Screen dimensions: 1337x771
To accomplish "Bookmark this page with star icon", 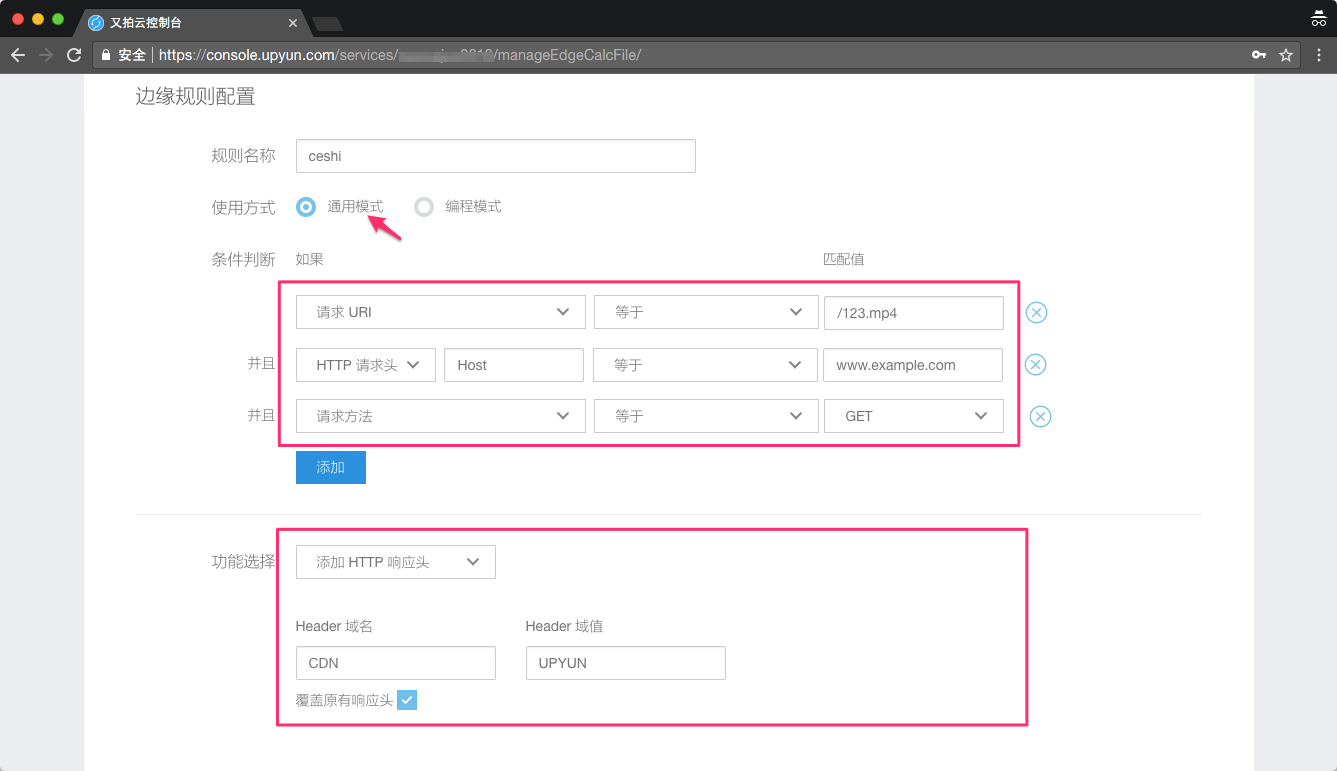I will coord(1286,55).
